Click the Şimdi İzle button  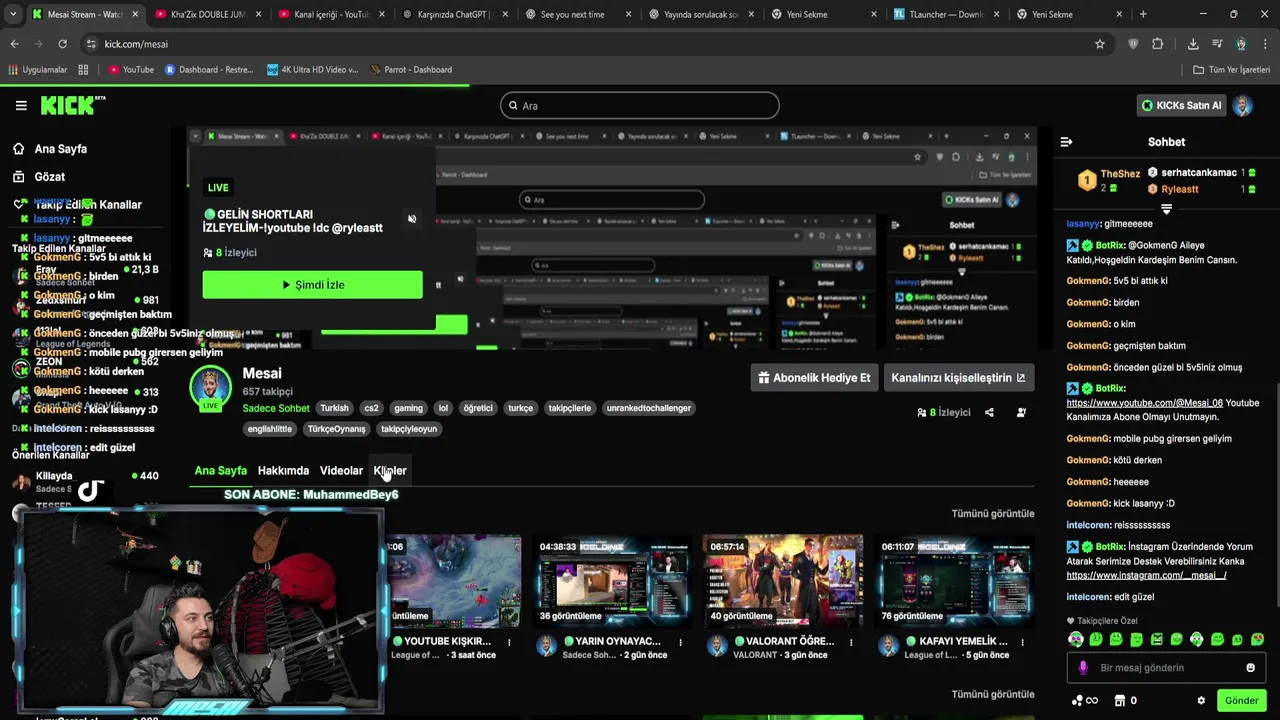point(312,285)
